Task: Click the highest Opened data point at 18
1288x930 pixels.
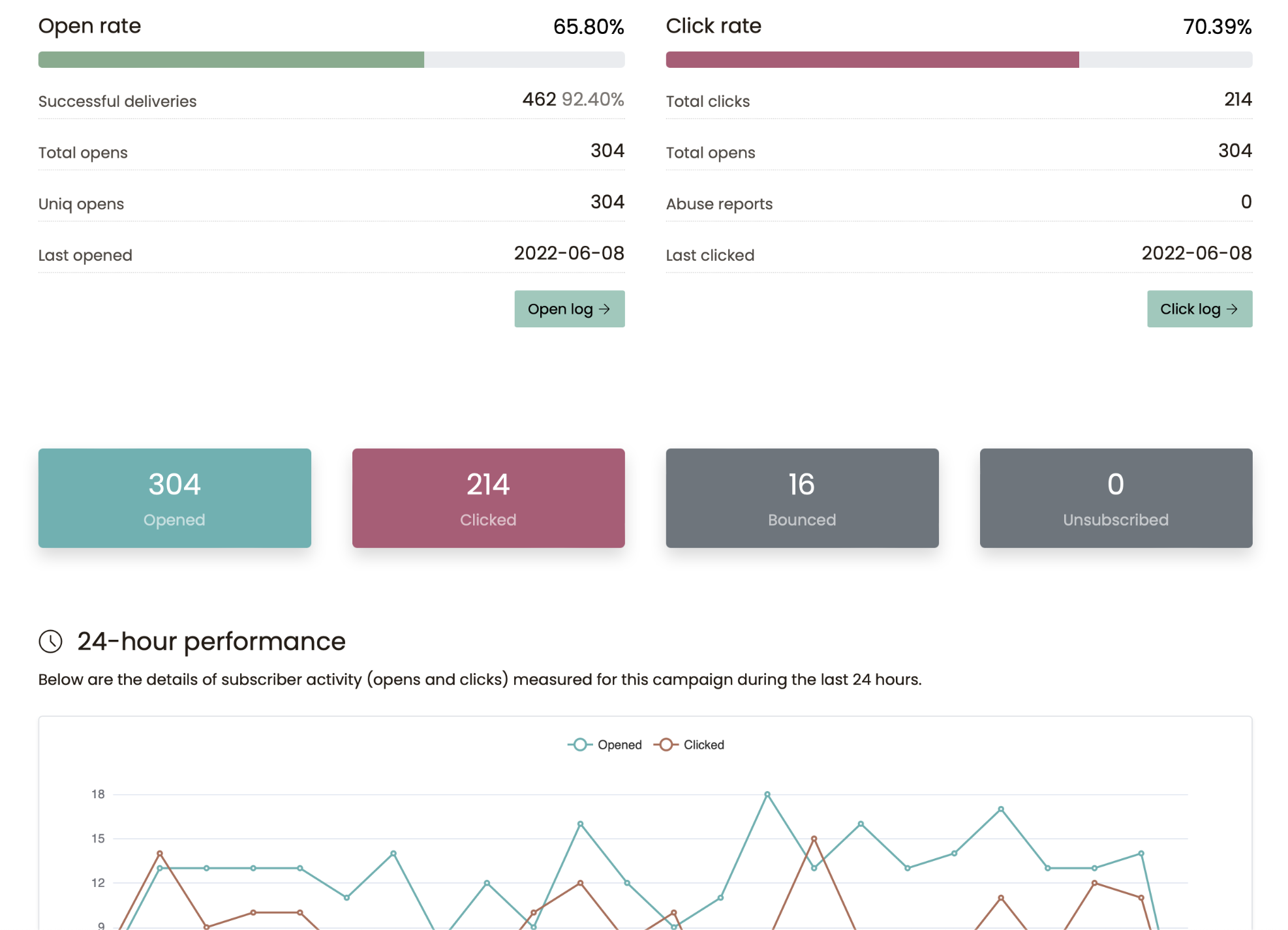Action: 767,794
